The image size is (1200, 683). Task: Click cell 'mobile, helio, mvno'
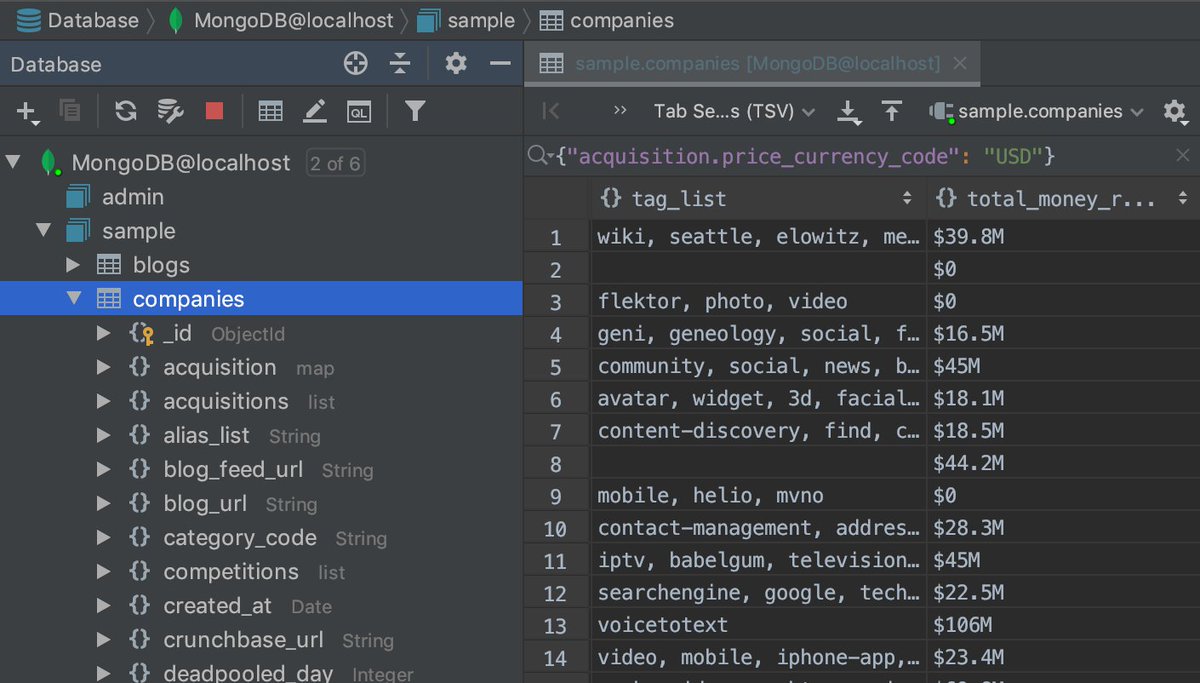759,496
